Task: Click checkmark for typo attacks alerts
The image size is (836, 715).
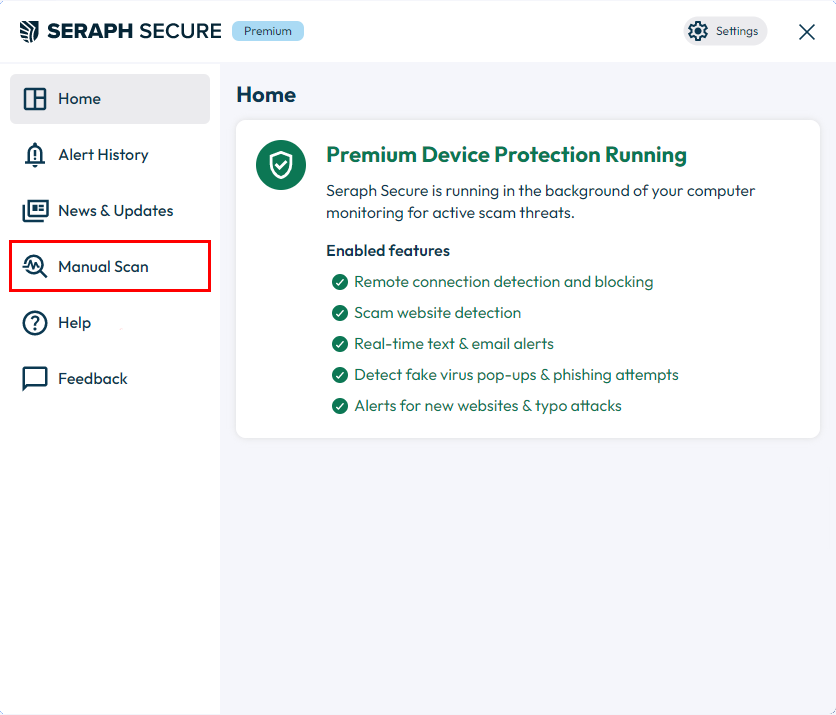Action: [340, 406]
